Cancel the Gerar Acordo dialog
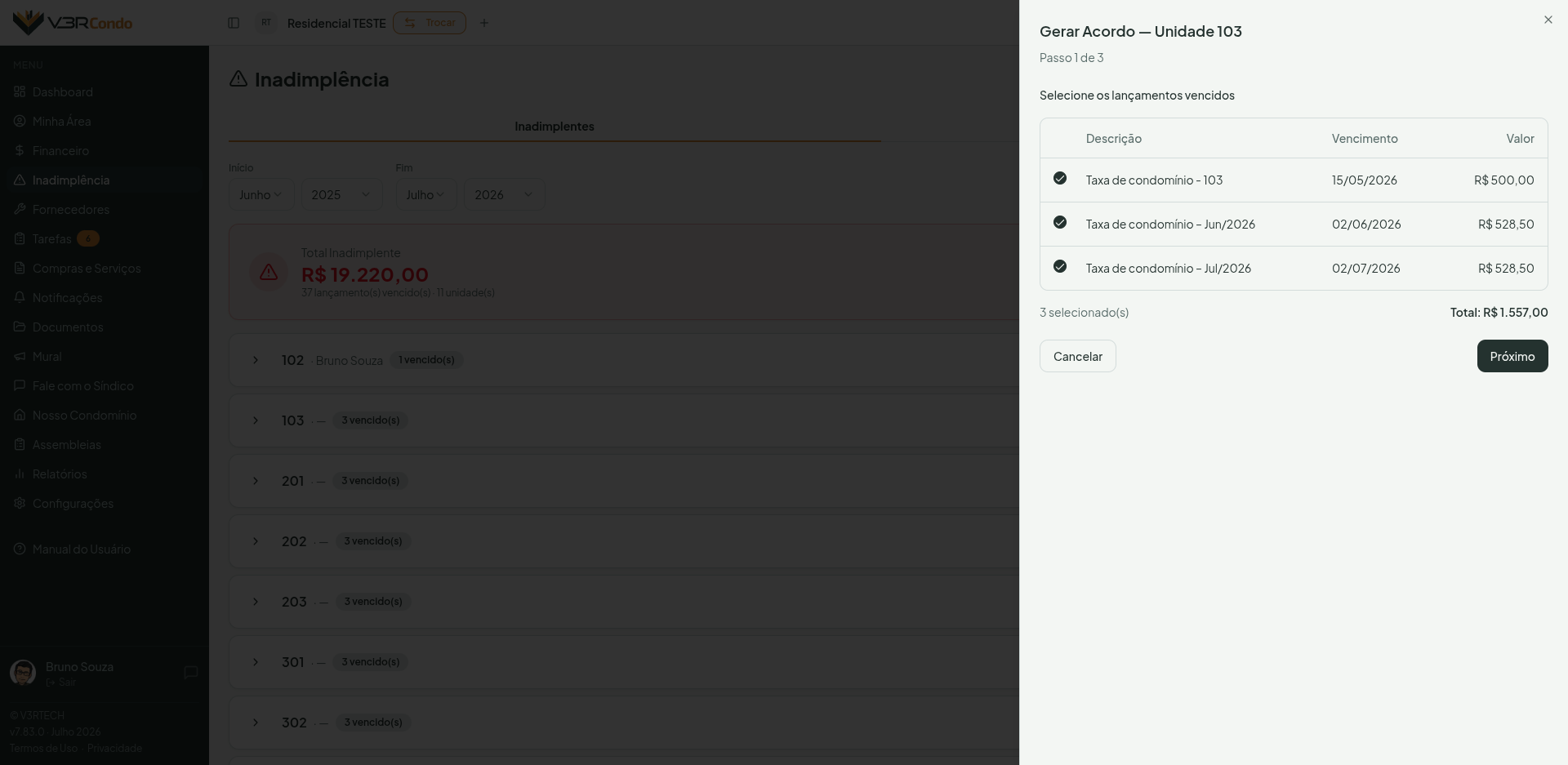The width and height of the screenshot is (1568, 765). click(x=1077, y=356)
